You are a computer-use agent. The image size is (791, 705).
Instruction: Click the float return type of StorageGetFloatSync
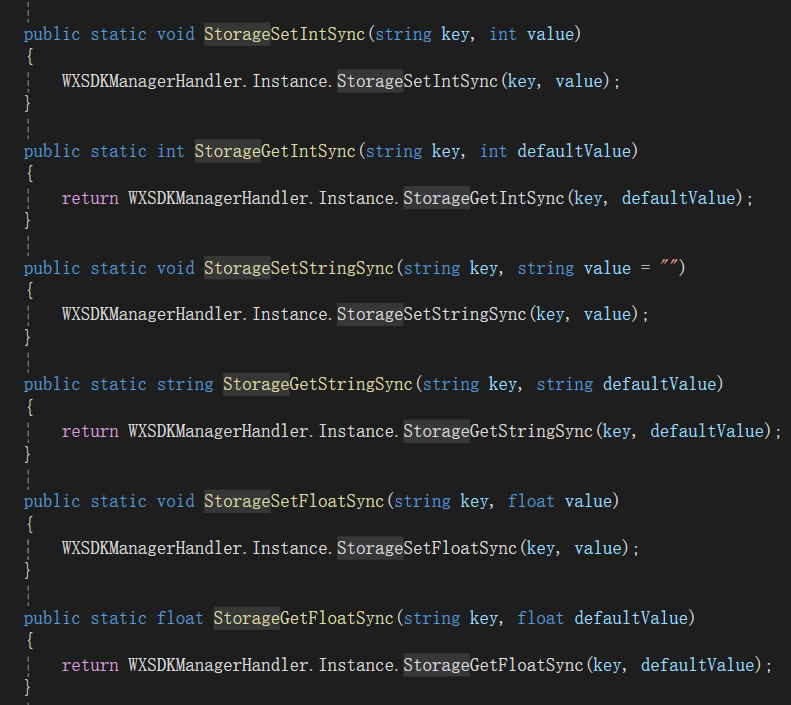click(x=180, y=618)
